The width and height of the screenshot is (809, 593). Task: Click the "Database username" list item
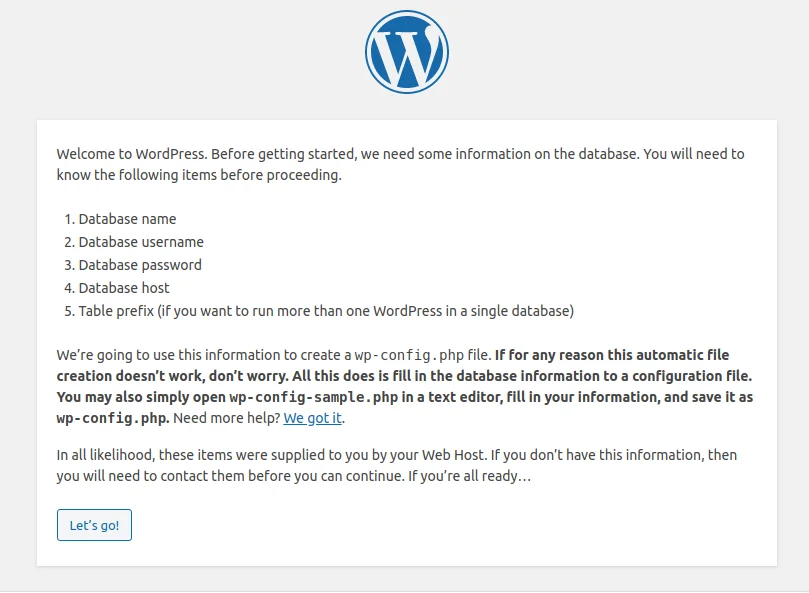[141, 242]
